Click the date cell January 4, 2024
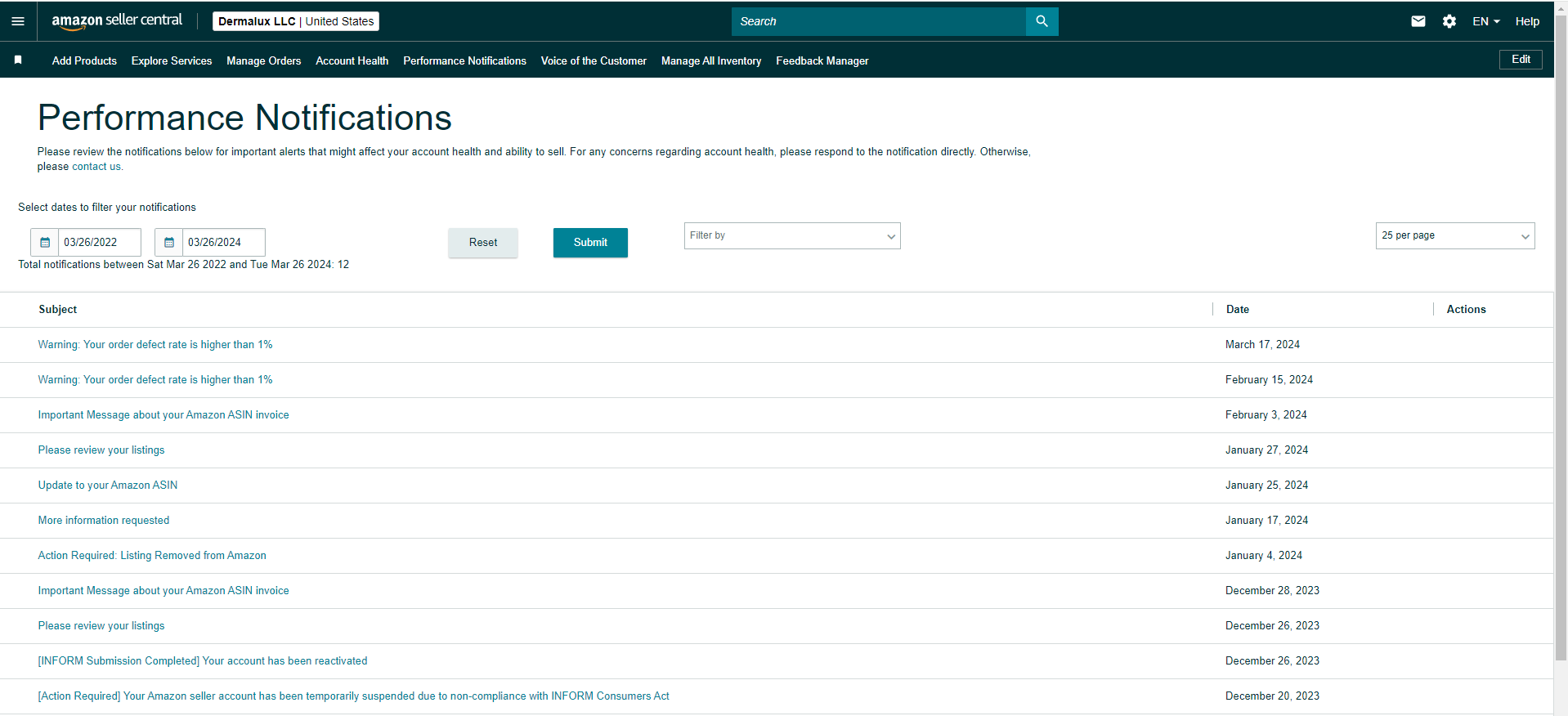Image resolution: width=1568 pixels, height=716 pixels. (1264, 556)
